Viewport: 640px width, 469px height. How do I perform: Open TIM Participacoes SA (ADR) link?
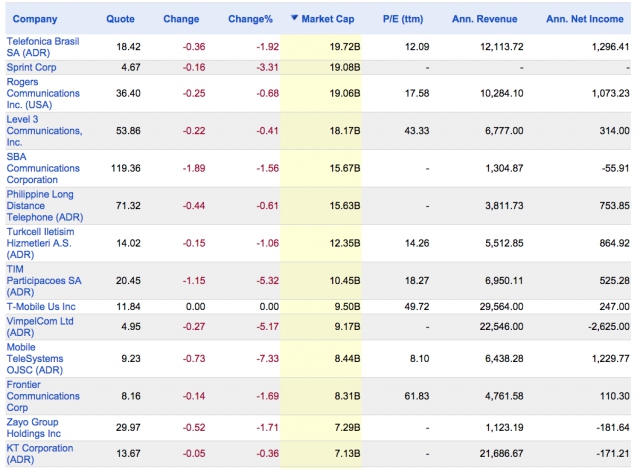pyautogui.click(x=44, y=280)
